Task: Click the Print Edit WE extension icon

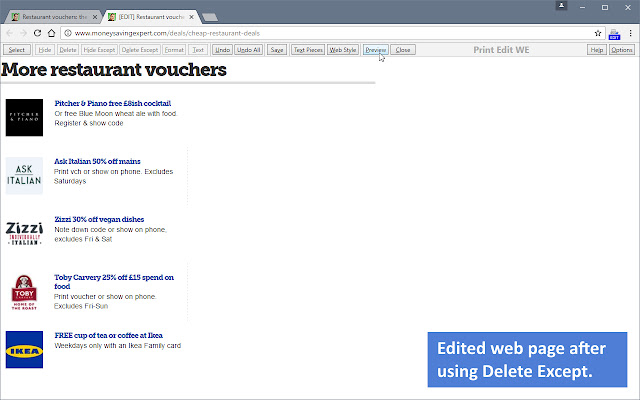Action: tap(613, 33)
